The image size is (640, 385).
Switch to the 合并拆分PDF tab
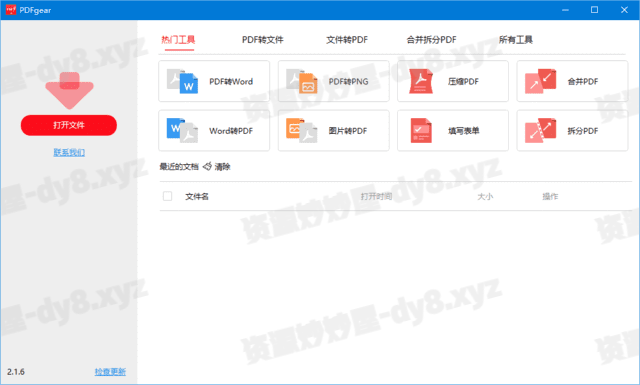coord(431,40)
